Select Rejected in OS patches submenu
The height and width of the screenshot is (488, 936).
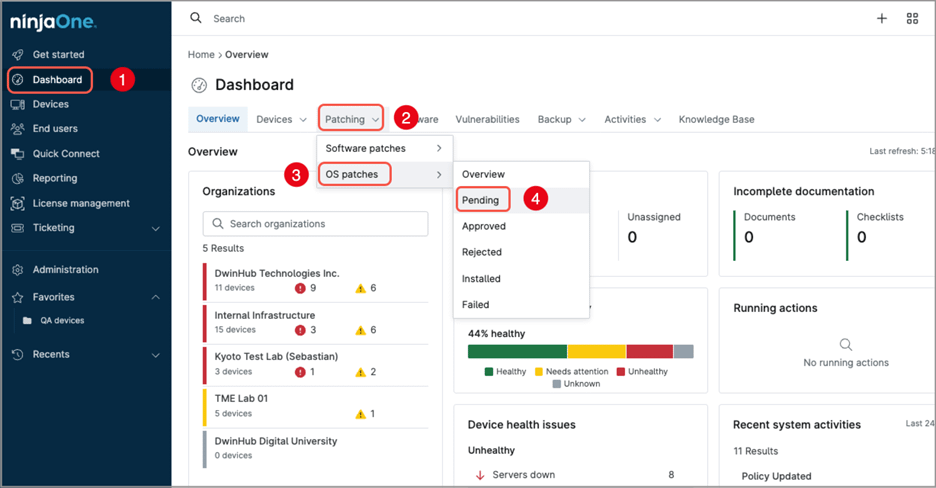[521, 252]
